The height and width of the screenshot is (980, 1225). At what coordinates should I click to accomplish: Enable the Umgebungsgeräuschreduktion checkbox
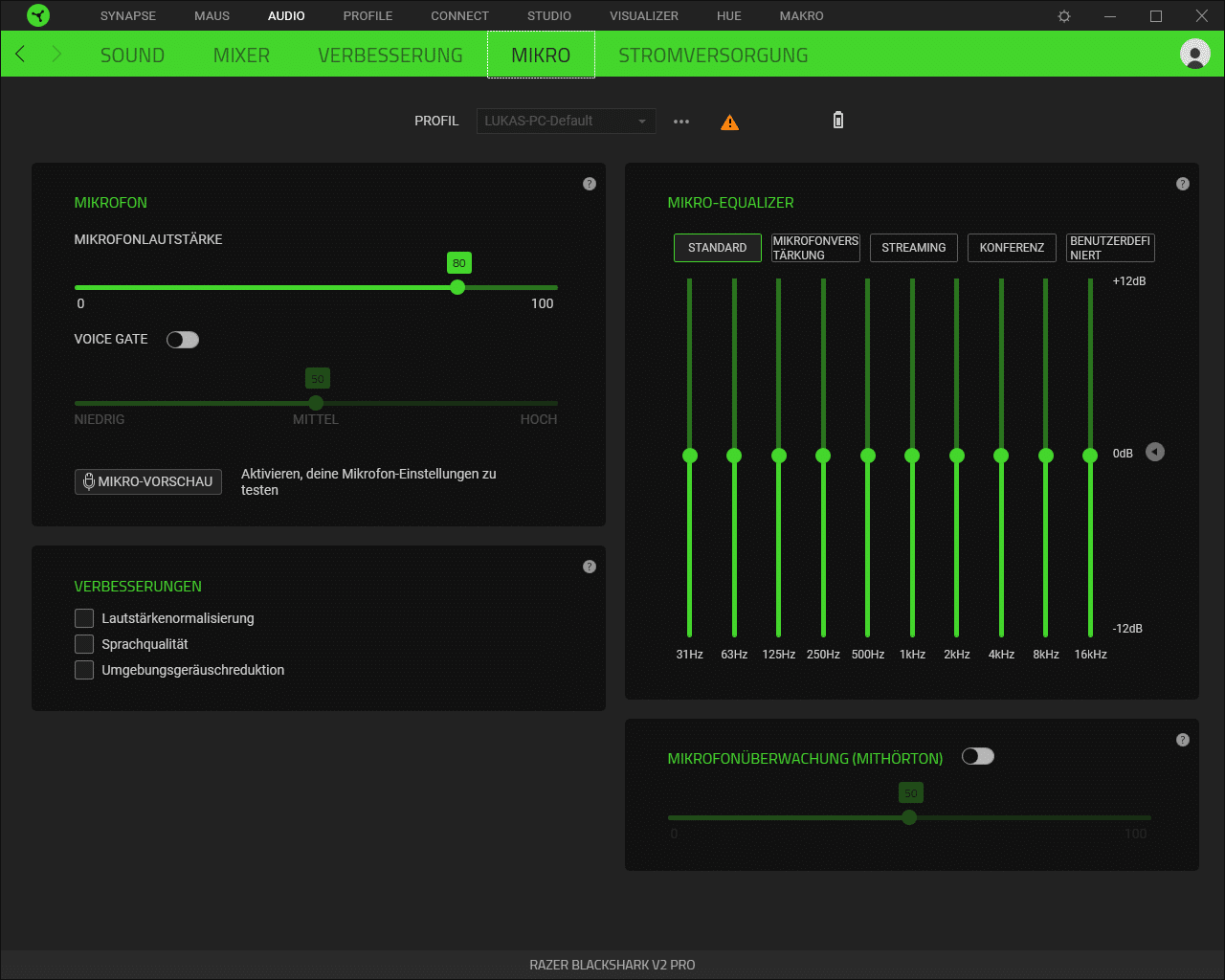tap(84, 670)
